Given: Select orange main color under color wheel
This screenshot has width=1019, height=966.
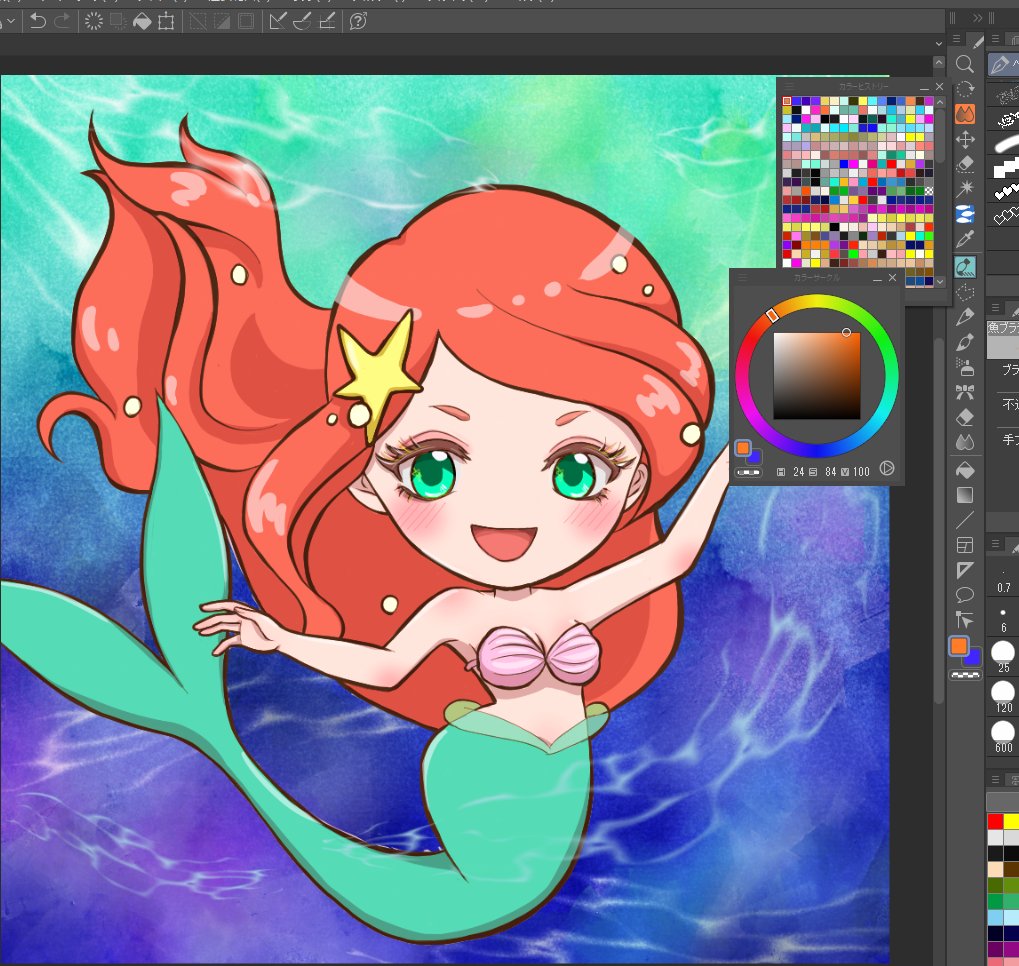Looking at the screenshot, I should pos(743,448).
